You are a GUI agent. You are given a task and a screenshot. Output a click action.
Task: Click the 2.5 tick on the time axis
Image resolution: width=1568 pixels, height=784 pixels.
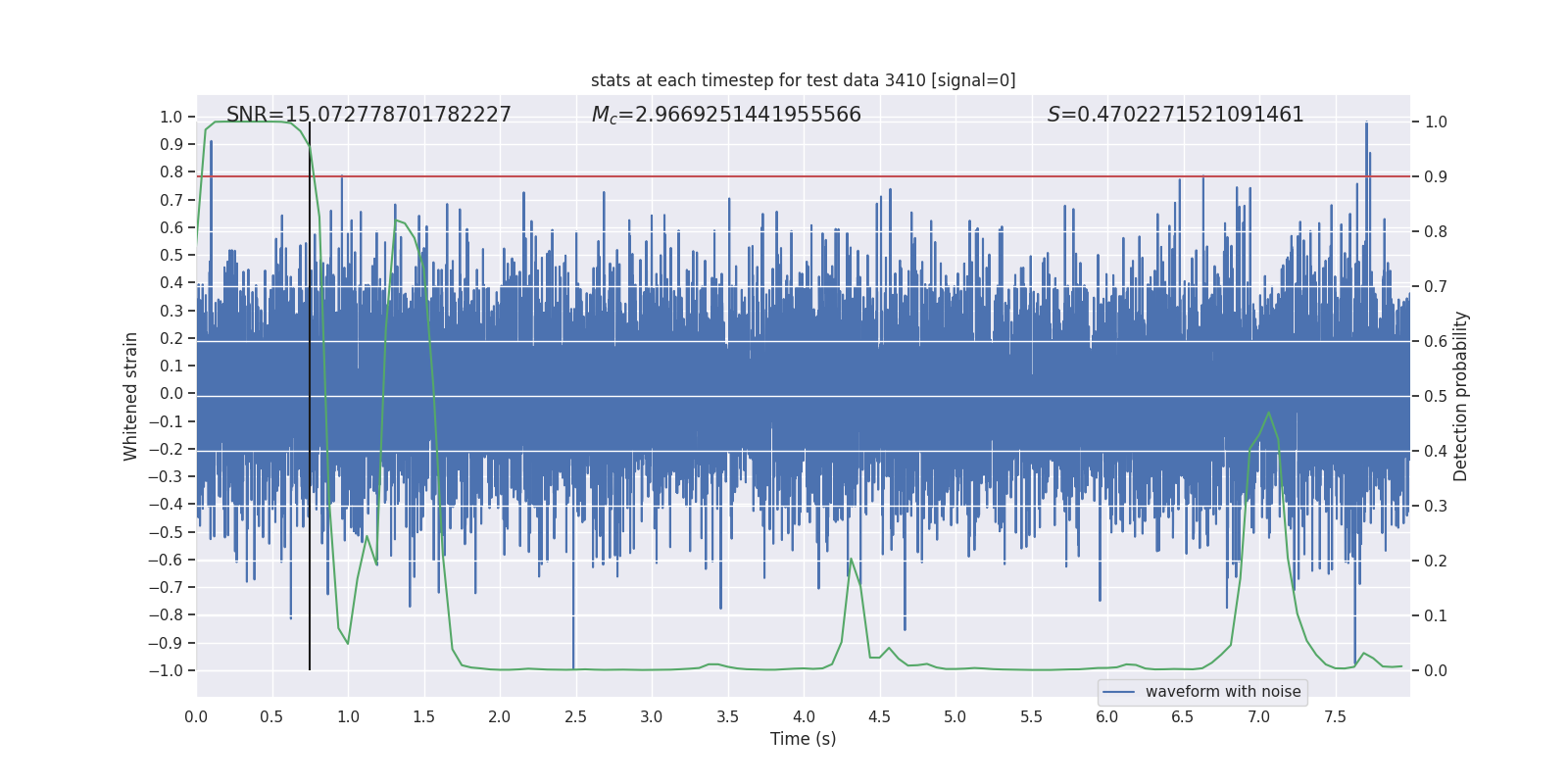coord(575,716)
